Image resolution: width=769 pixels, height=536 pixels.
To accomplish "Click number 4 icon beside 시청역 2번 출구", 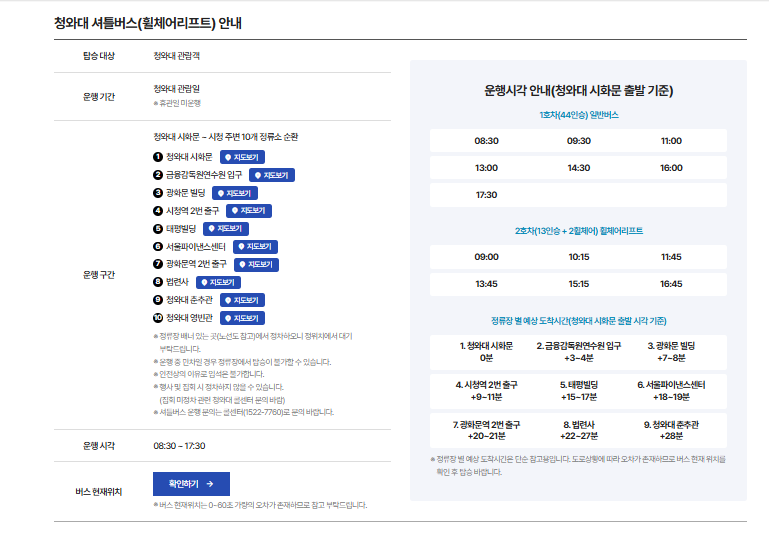I will tap(158, 210).
